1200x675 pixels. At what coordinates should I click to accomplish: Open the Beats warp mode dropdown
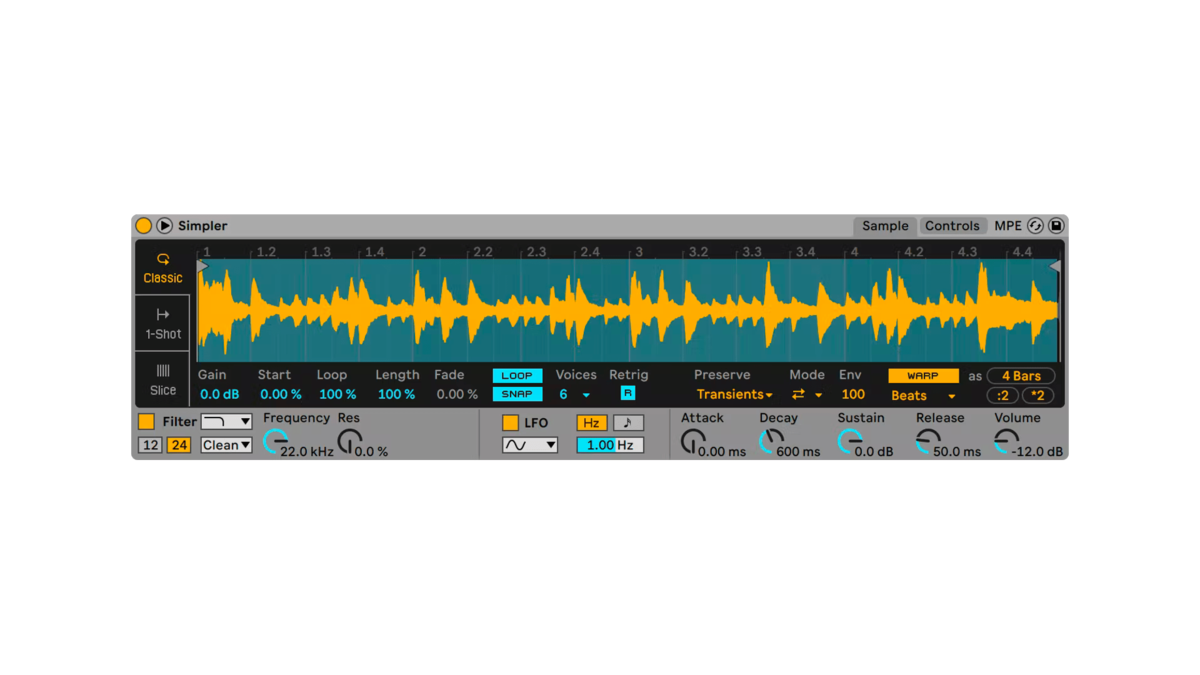point(923,396)
